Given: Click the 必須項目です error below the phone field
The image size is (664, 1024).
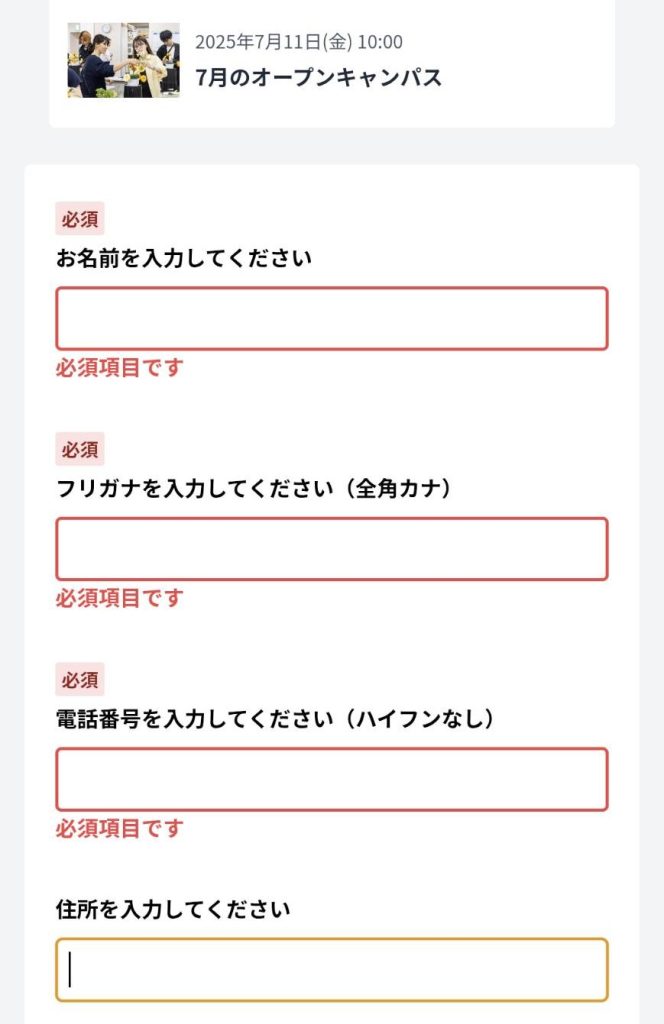Looking at the screenshot, I should (119, 829).
